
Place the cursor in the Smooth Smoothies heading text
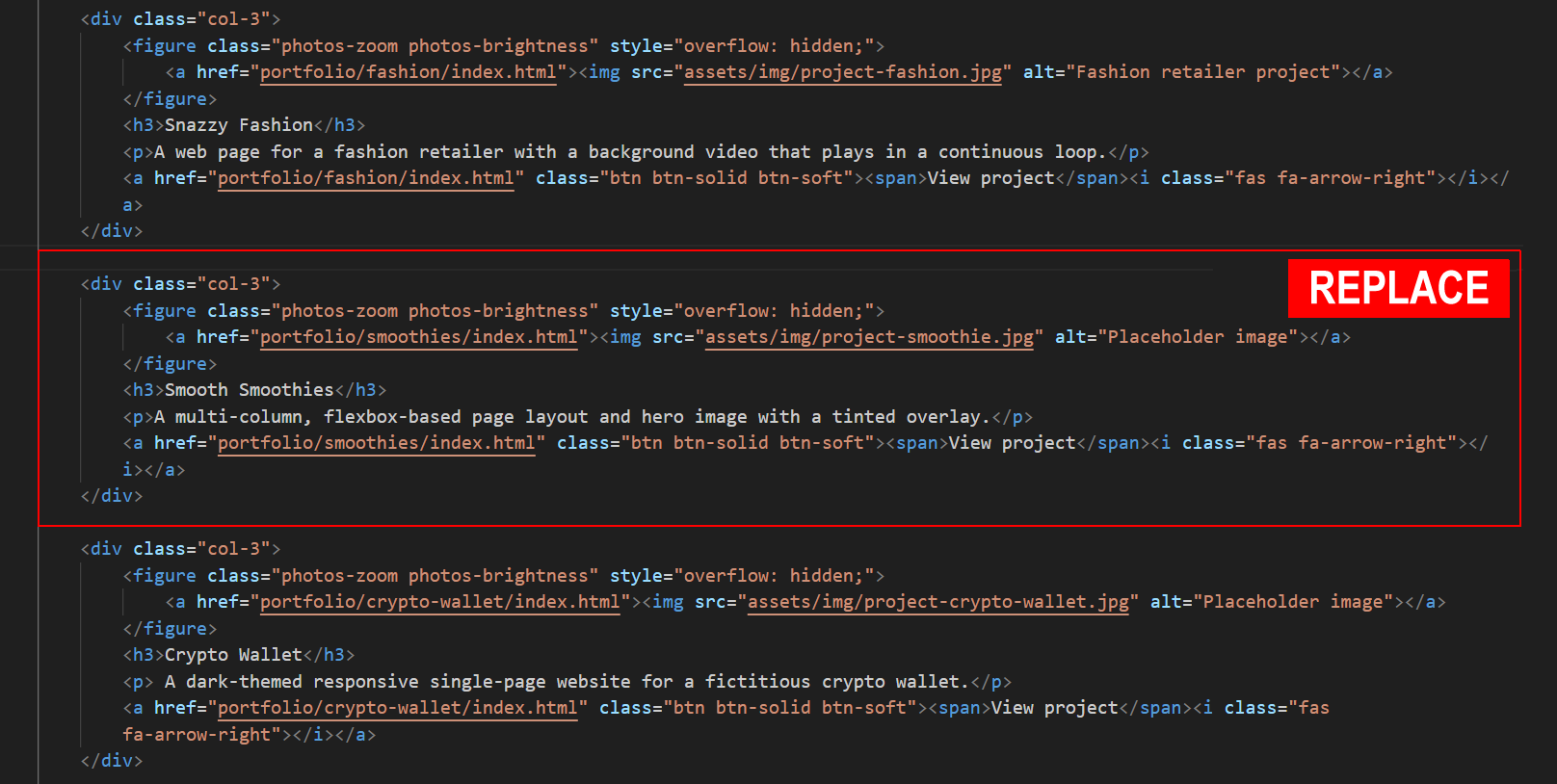tap(250, 390)
